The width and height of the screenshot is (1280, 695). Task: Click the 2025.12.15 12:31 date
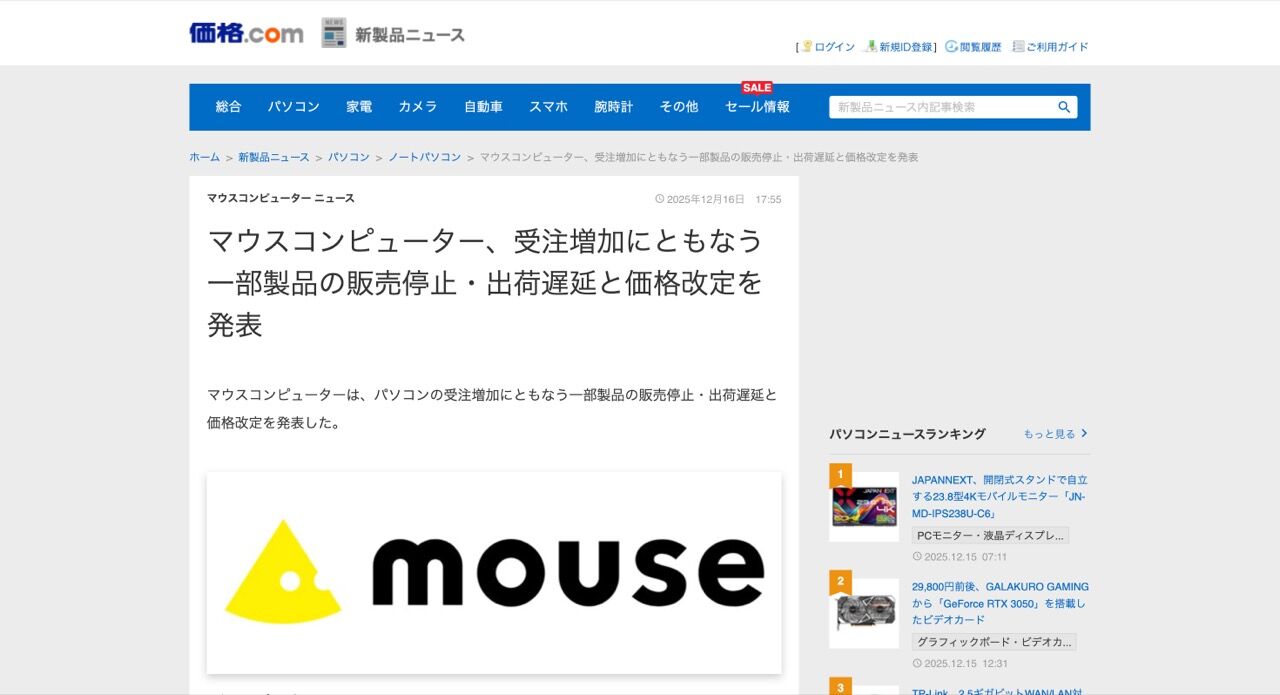[x=960, y=664]
